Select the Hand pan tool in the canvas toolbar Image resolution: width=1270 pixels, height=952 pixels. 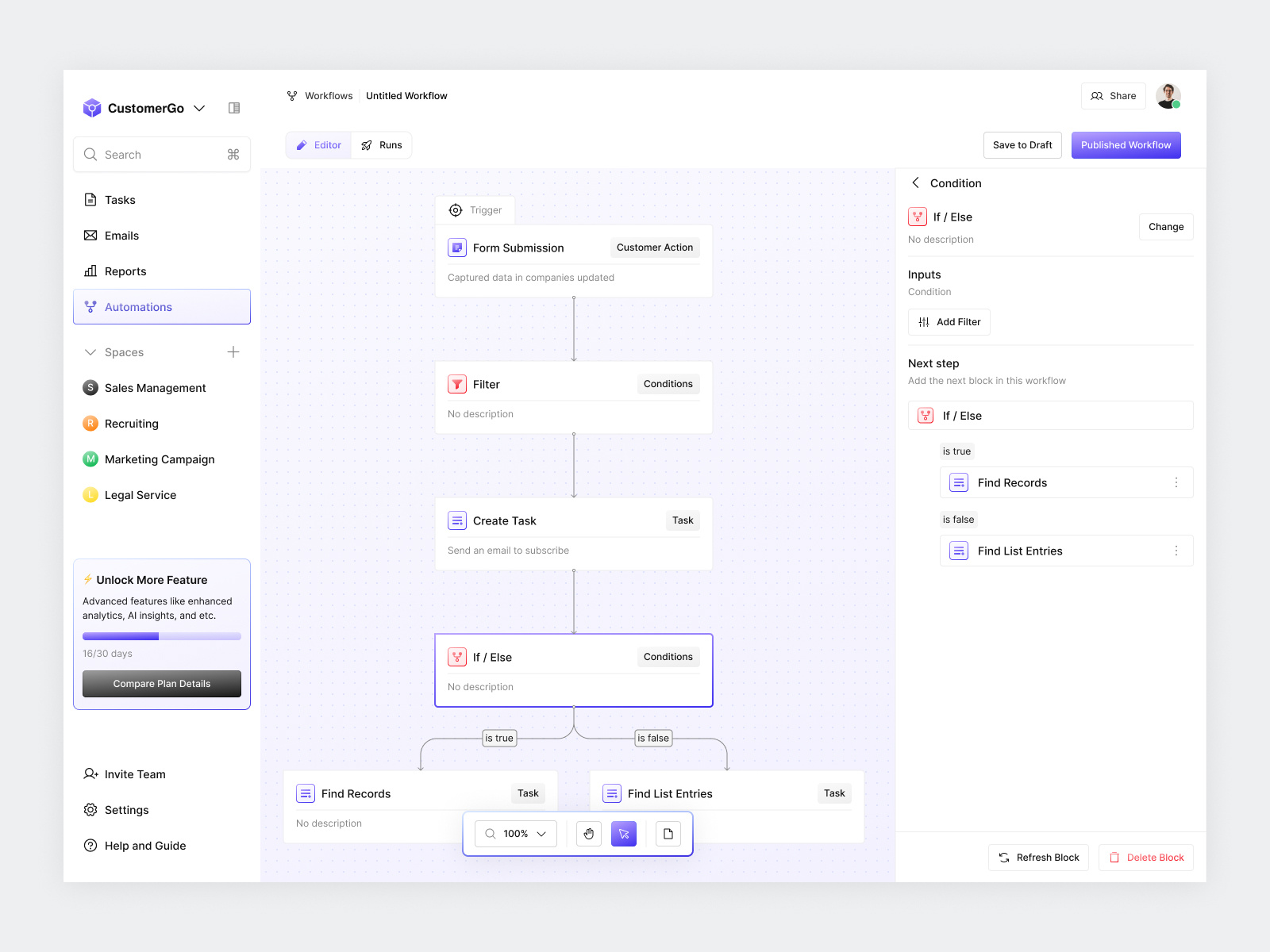(588, 834)
